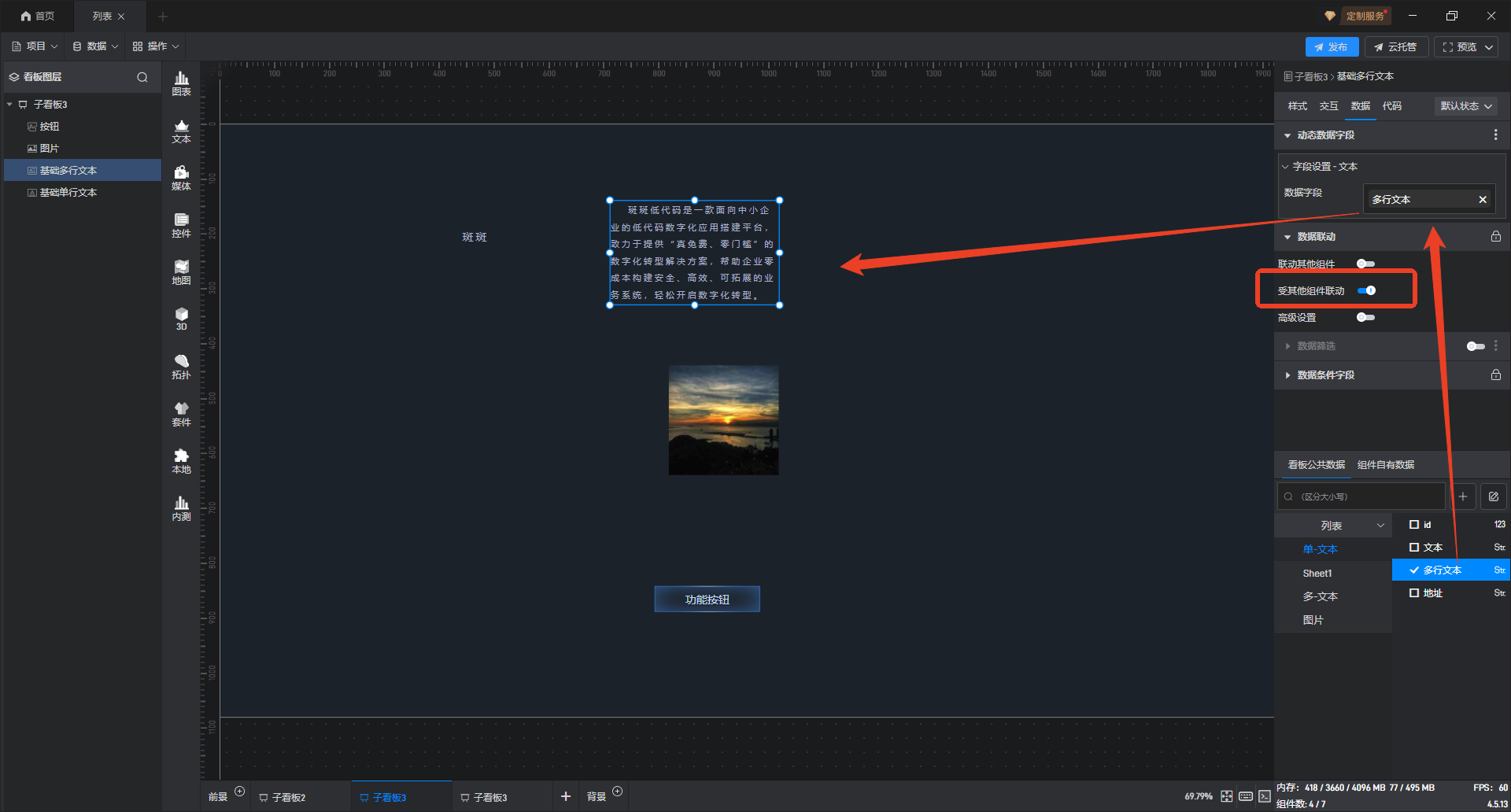
Task: Switch to the 组件自有数据 tab
Action: point(1385,465)
